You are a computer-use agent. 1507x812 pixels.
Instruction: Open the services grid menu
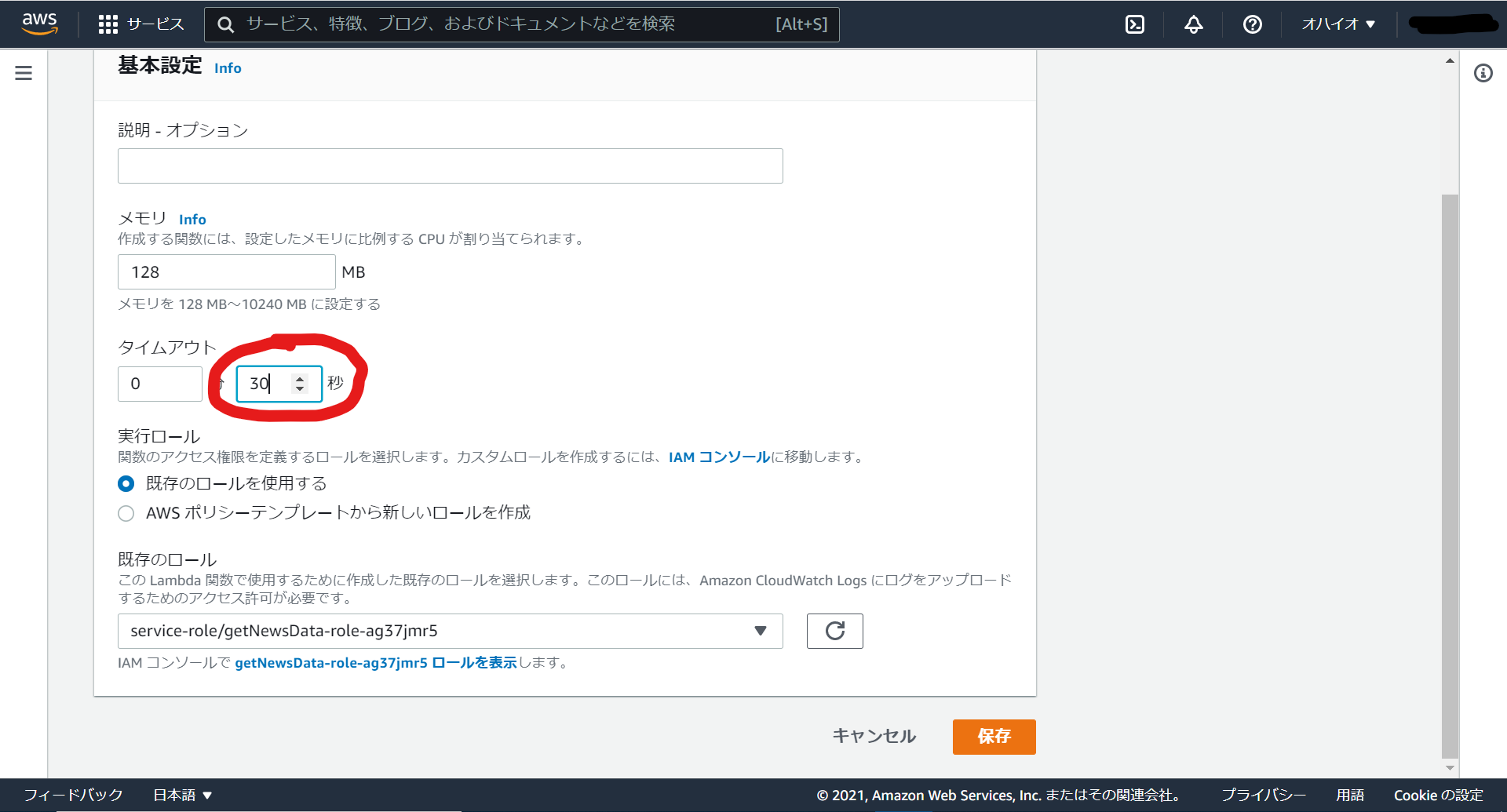coord(108,24)
